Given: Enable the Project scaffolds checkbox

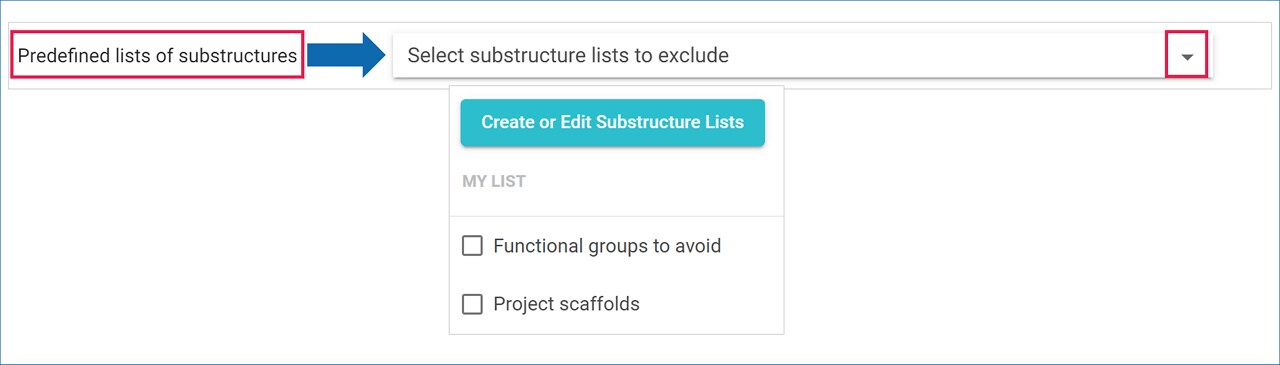Looking at the screenshot, I should coord(472,304).
